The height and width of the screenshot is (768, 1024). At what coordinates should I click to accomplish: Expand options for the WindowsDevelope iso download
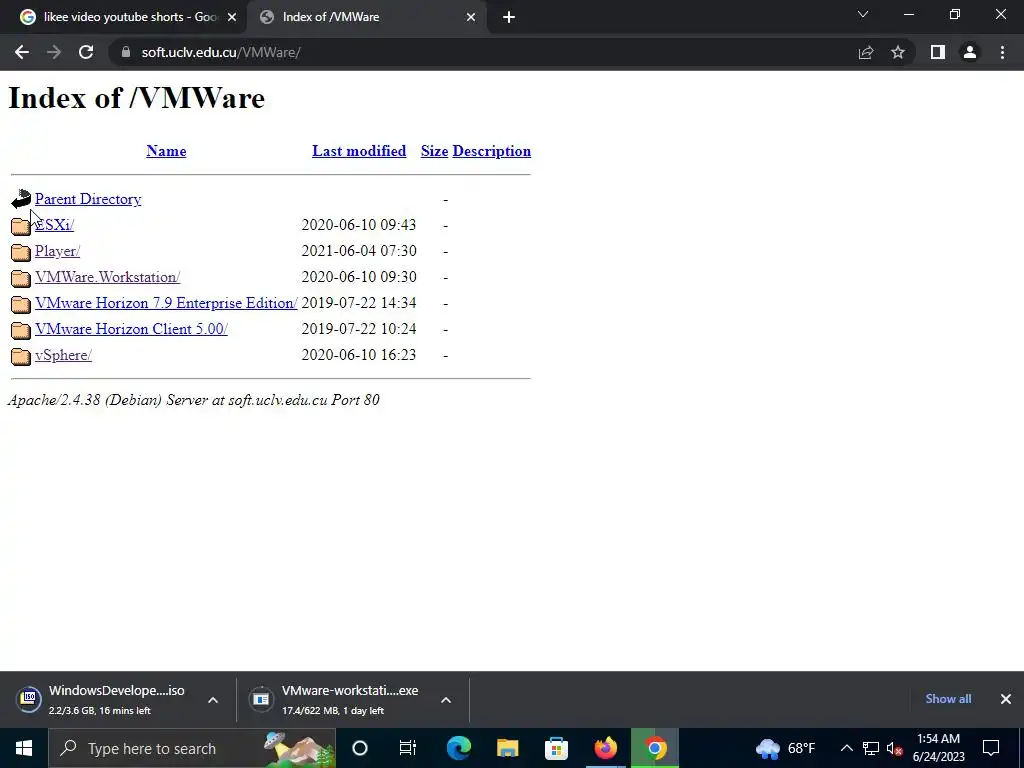click(213, 700)
